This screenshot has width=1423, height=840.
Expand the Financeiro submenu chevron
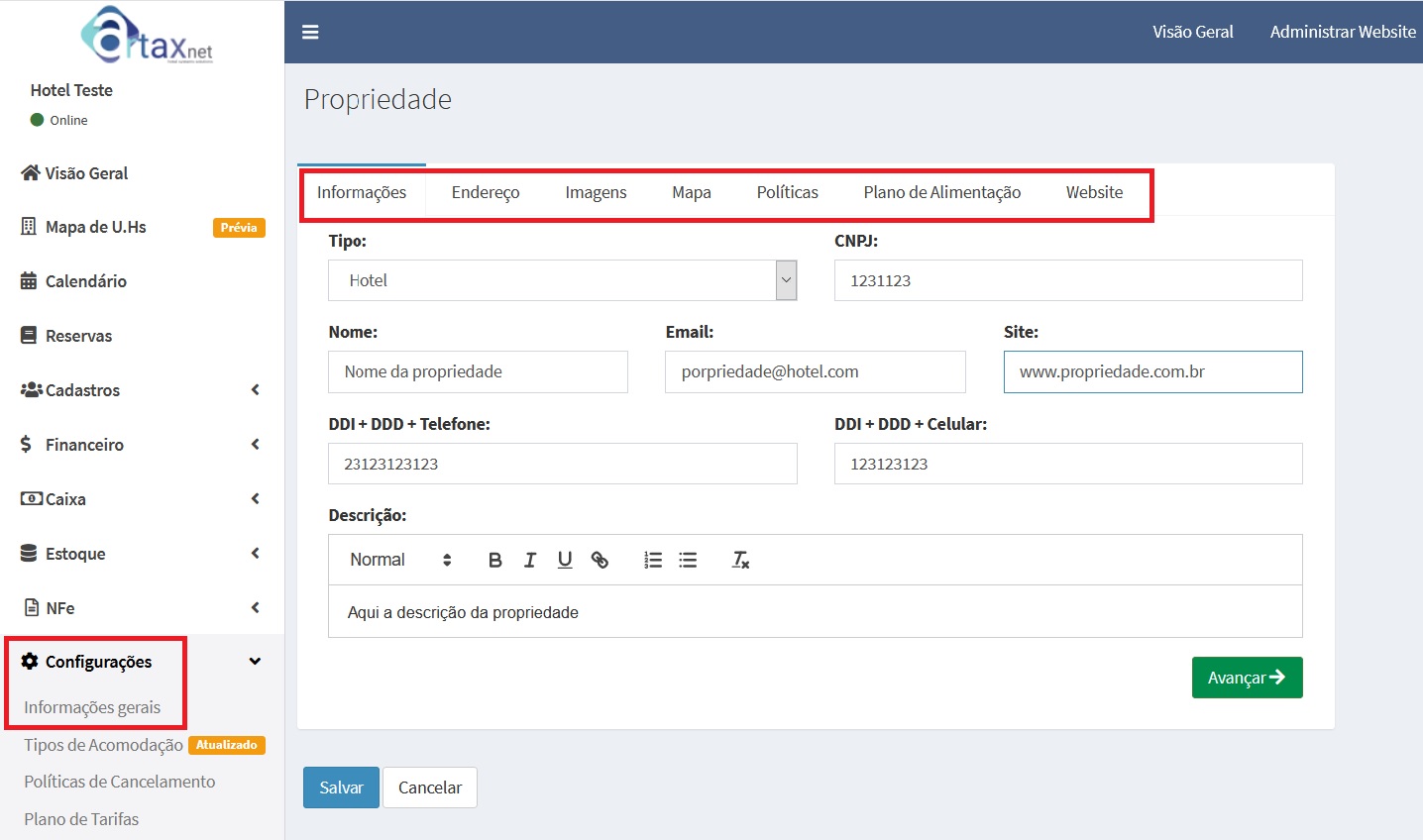point(256,445)
